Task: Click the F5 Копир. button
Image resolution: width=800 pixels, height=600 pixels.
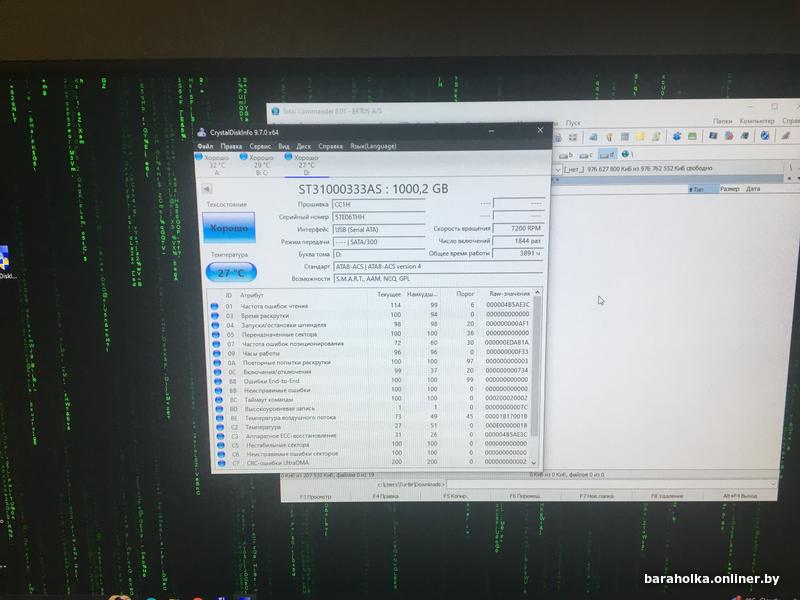Action: (455, 496)
